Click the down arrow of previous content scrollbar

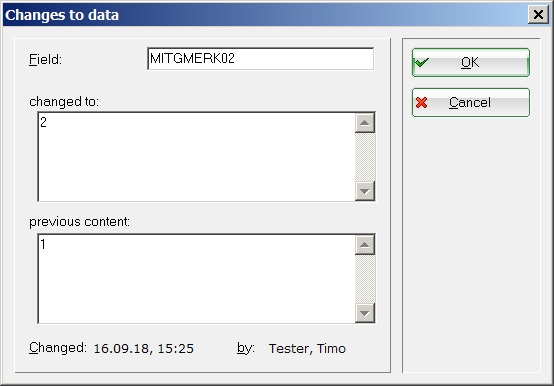365,313
